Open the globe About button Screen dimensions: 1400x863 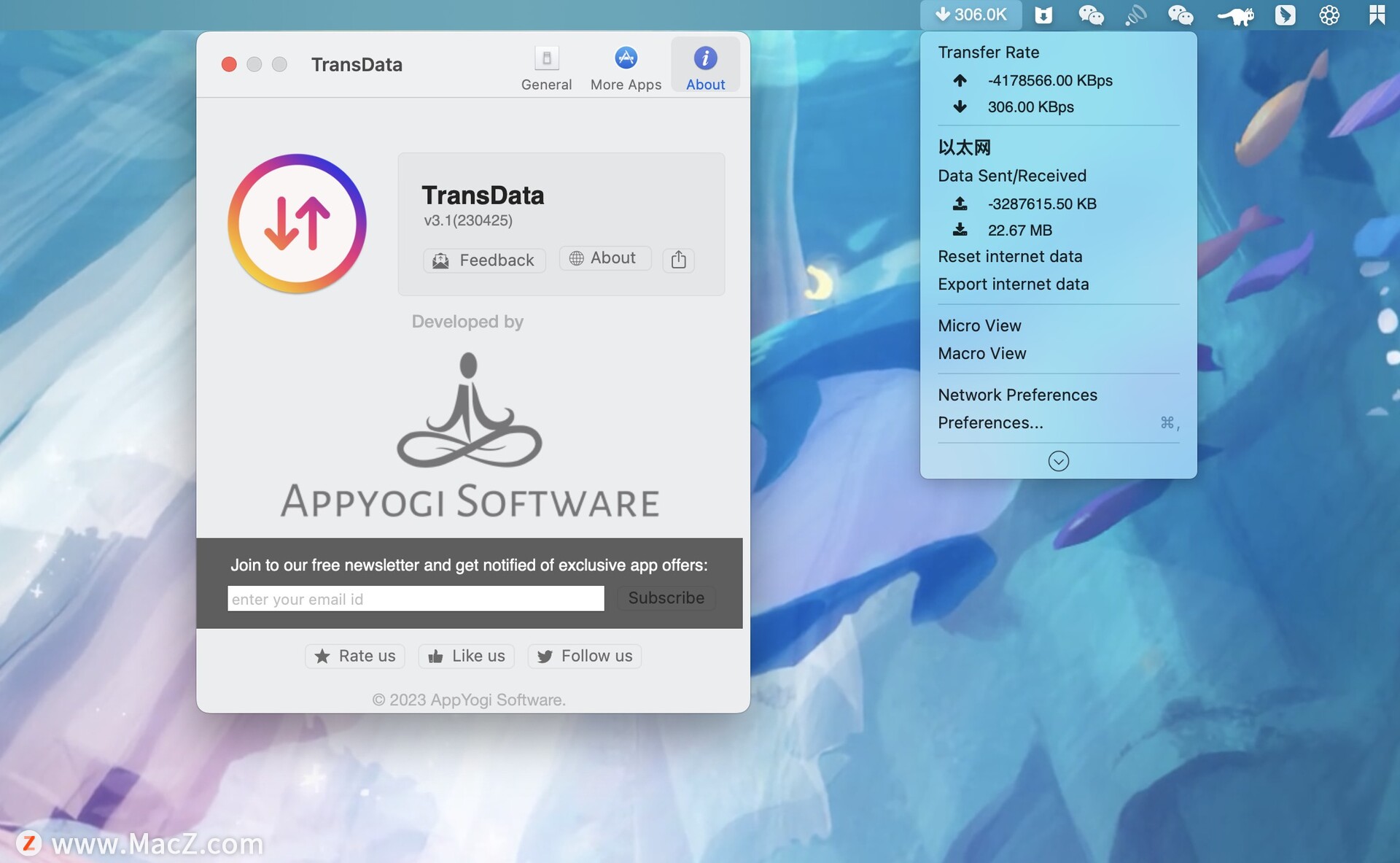[x=604, y=258]
